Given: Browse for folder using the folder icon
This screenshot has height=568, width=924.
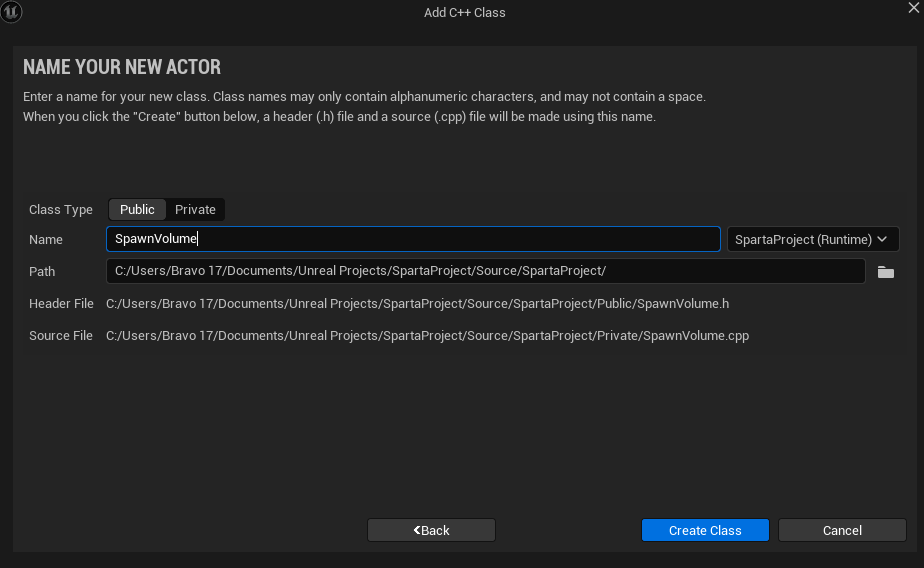Looking at the screenshot, I should pos(886,272).
